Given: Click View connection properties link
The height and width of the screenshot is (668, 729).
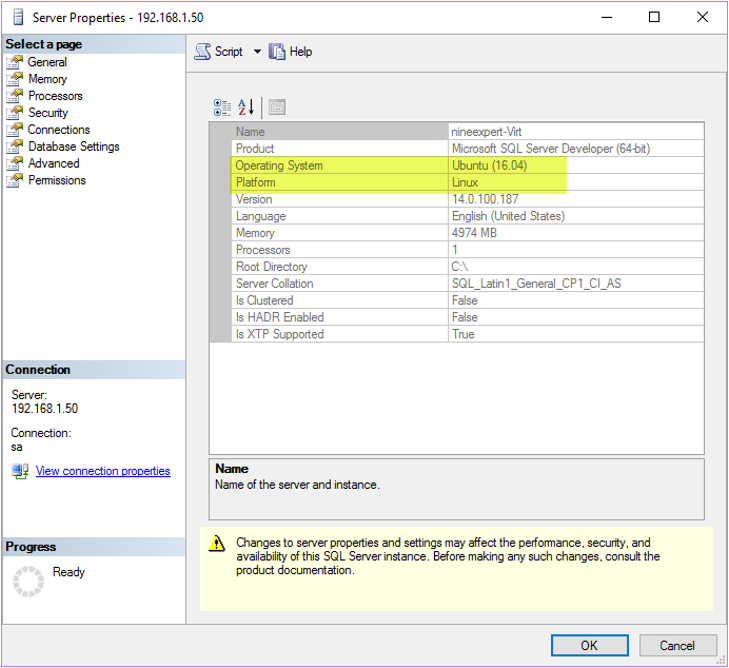Looking at the screenshot, I should [102, 471].
